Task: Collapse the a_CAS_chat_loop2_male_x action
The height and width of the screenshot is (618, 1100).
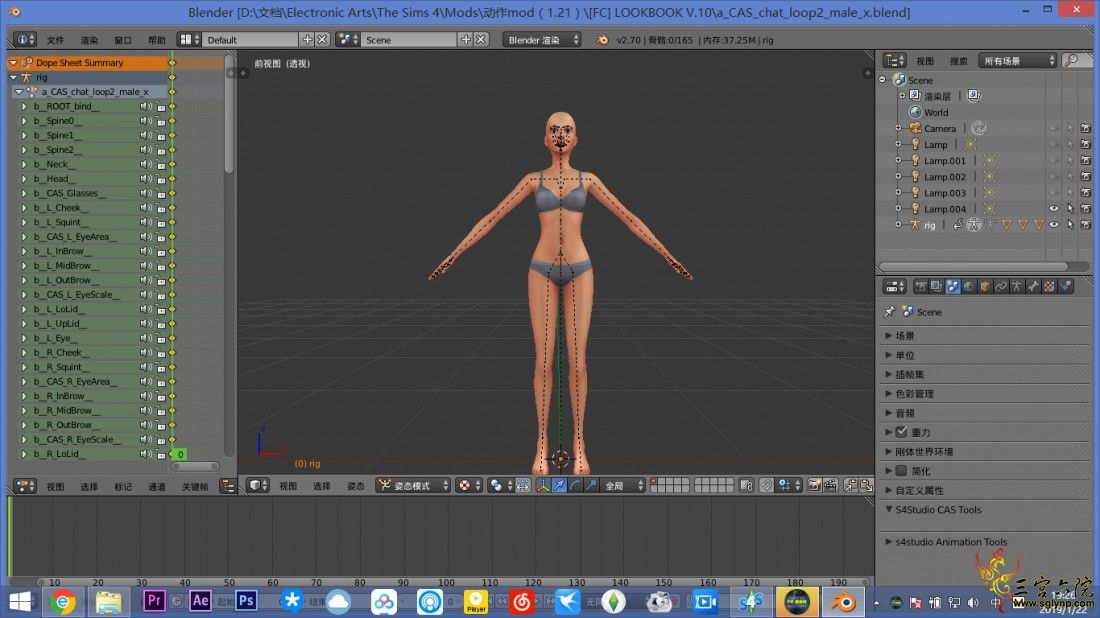Action: 19,92
